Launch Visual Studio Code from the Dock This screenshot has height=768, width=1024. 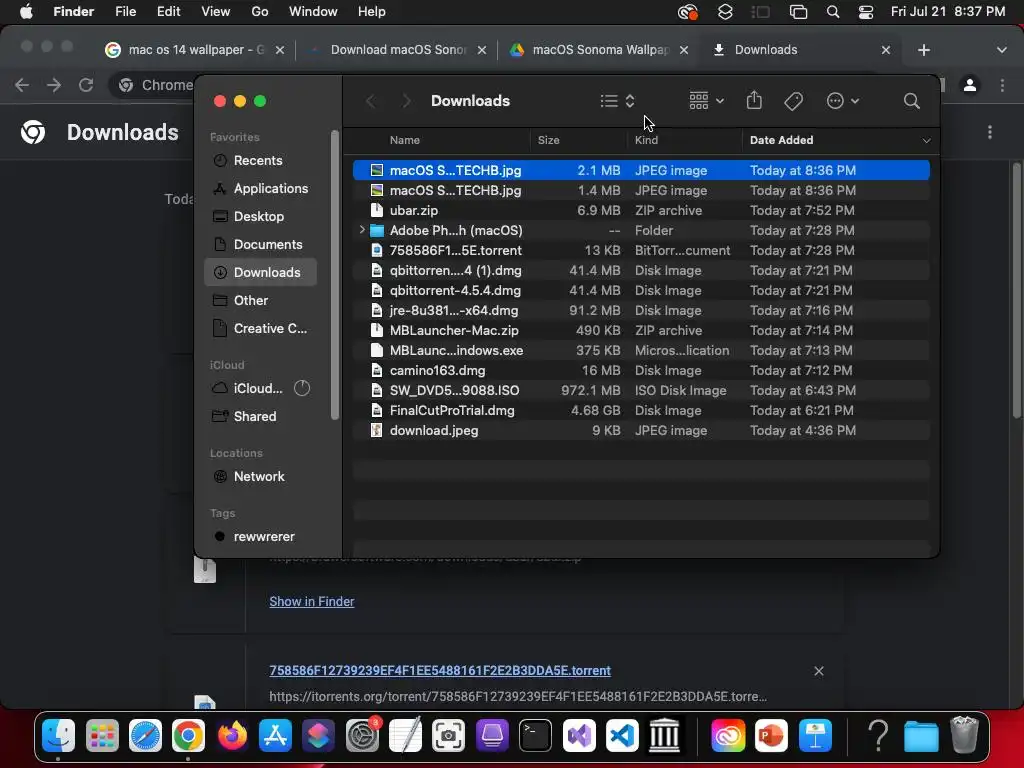[622, 736]
